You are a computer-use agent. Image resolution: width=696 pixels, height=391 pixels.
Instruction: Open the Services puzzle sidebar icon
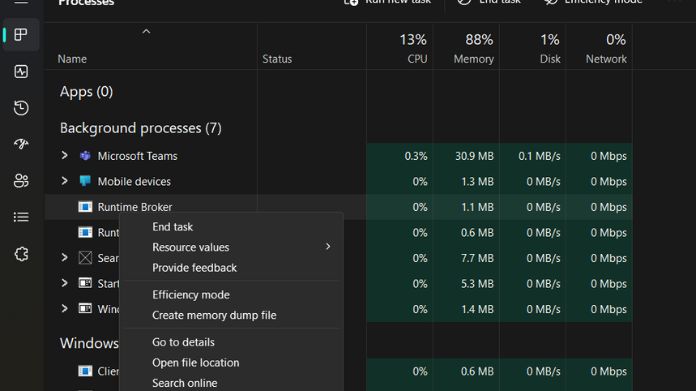click(x=21, y=254)
